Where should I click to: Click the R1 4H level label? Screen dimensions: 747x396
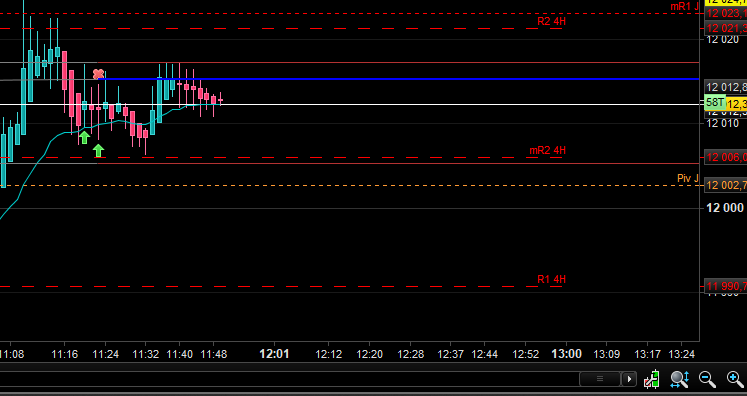[552, 279]
